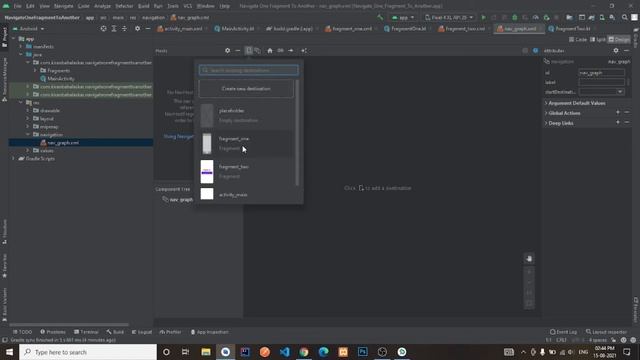Click the home start-destination icon
This screenshot has width=640, height=360.
tap(270, 51)
